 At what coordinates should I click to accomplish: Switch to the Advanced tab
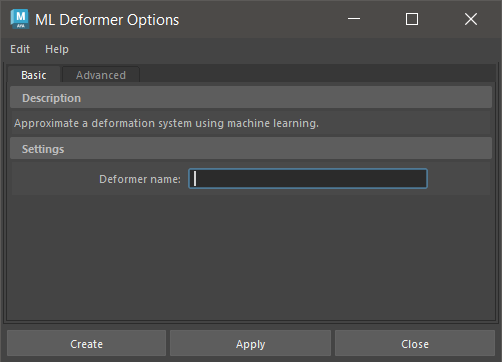[101, 75]
